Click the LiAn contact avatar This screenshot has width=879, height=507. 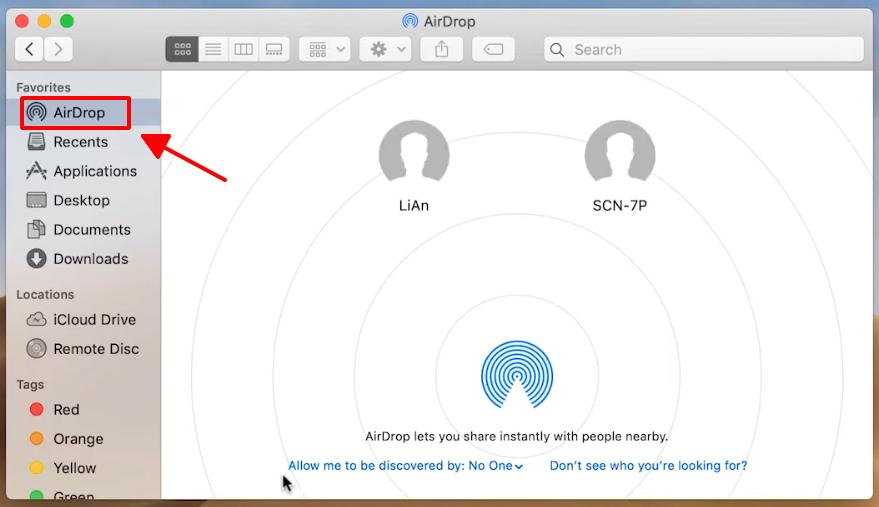tap(414, 153)
